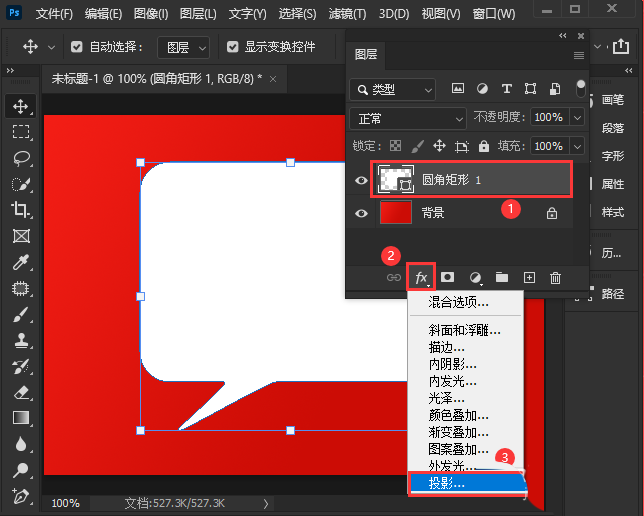Lock all with padlock icon
This screenshot has width=644, height=516.
(484, 146)
